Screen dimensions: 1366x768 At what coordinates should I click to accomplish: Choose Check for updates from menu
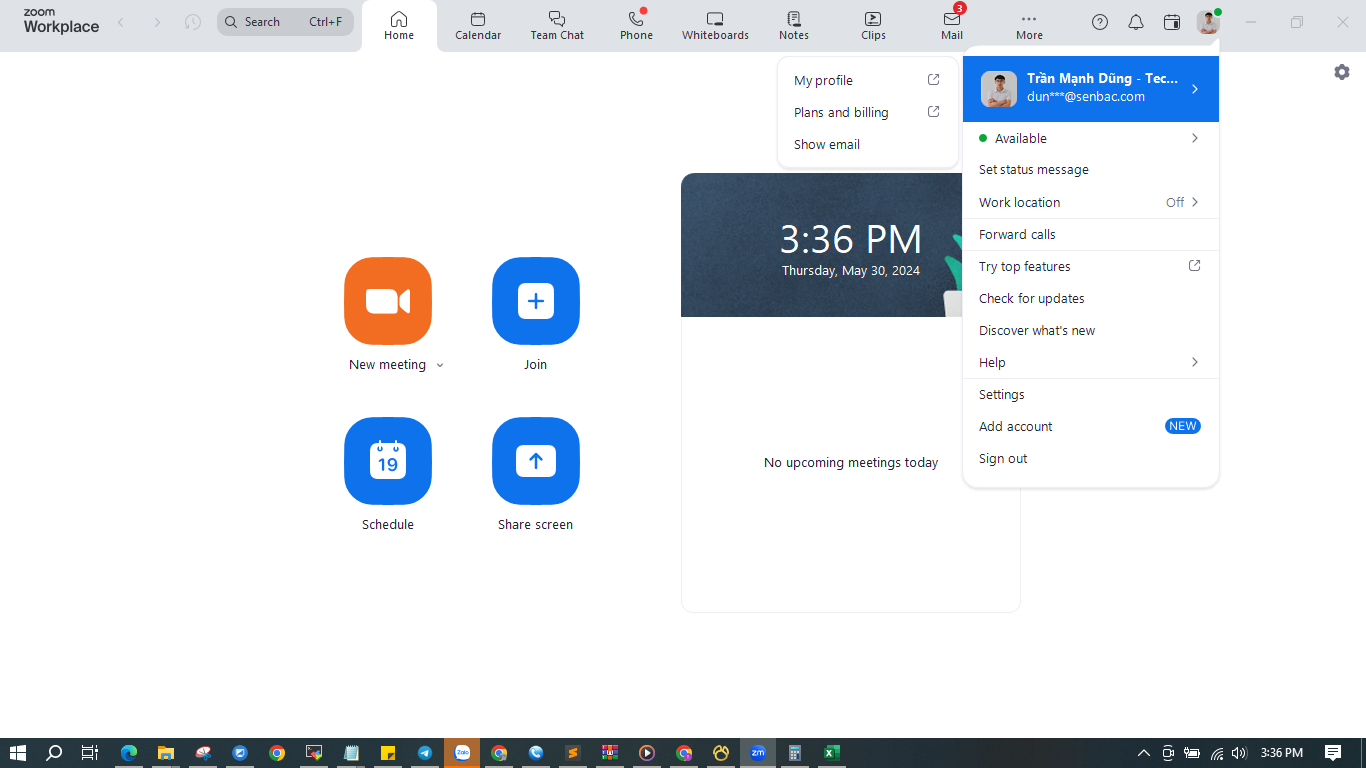click(1031, 298)
